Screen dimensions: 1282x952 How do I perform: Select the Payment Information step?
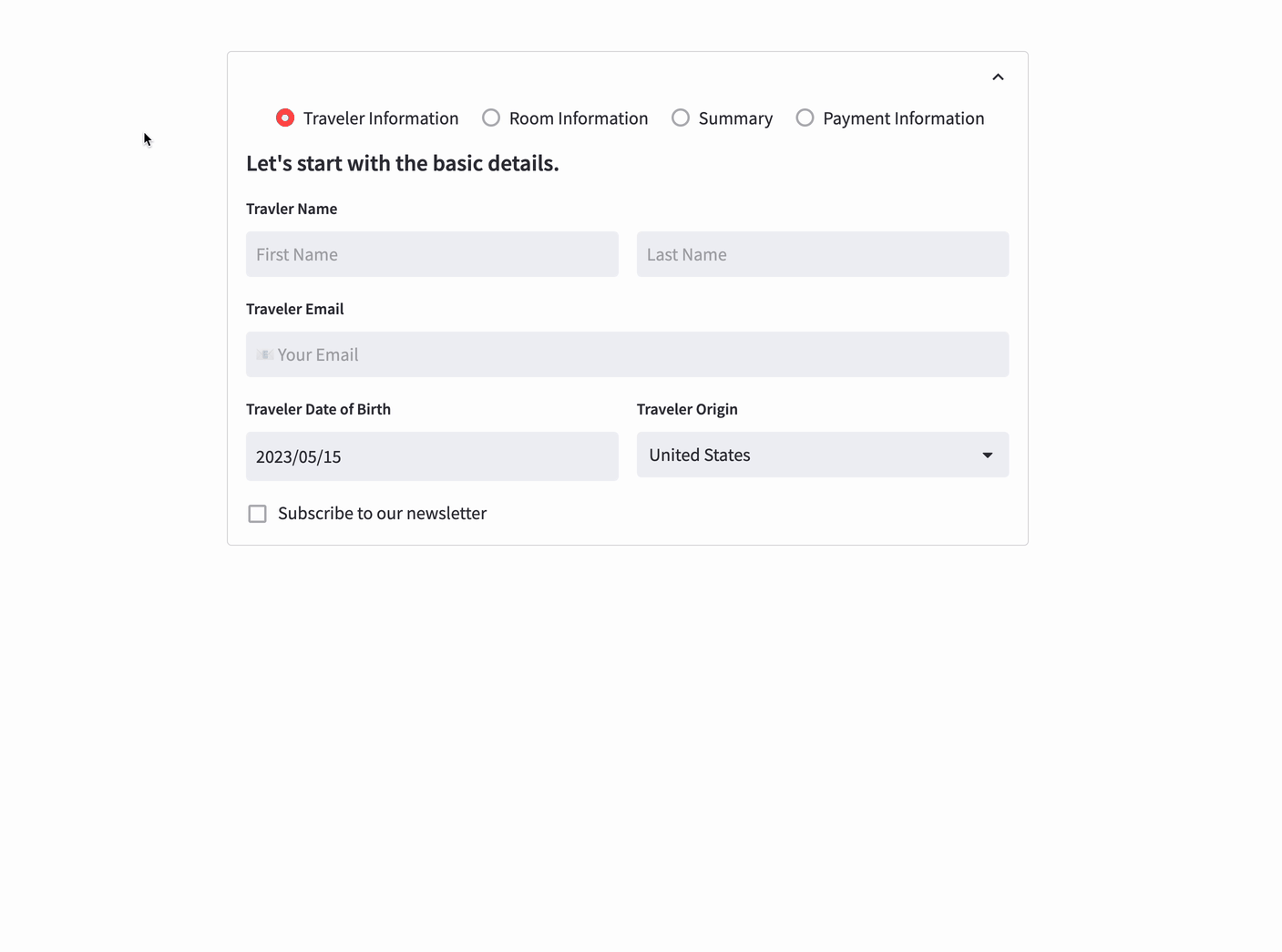pos(805,118)
